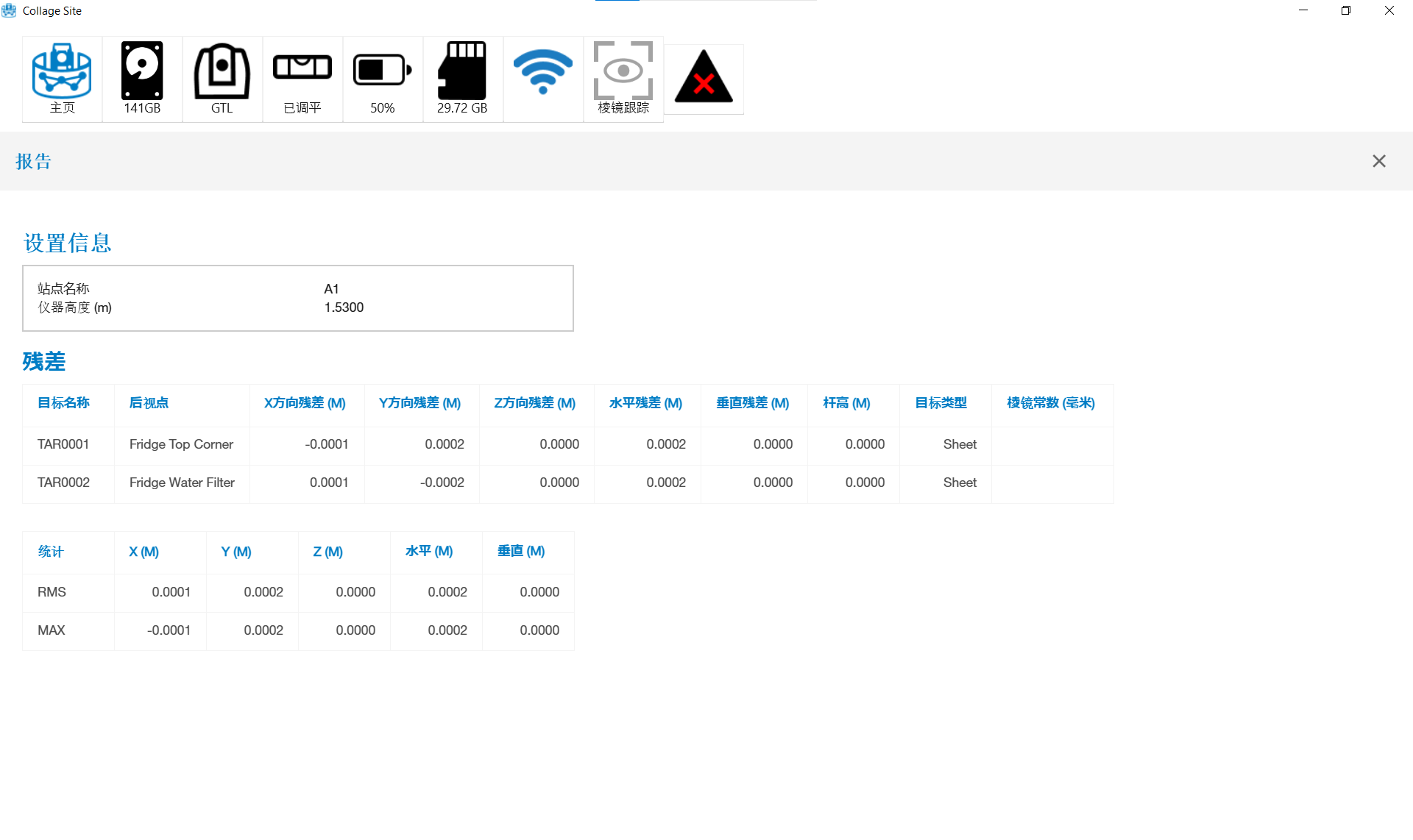Click the 141GB hard disk storage icon

(142, 79)
